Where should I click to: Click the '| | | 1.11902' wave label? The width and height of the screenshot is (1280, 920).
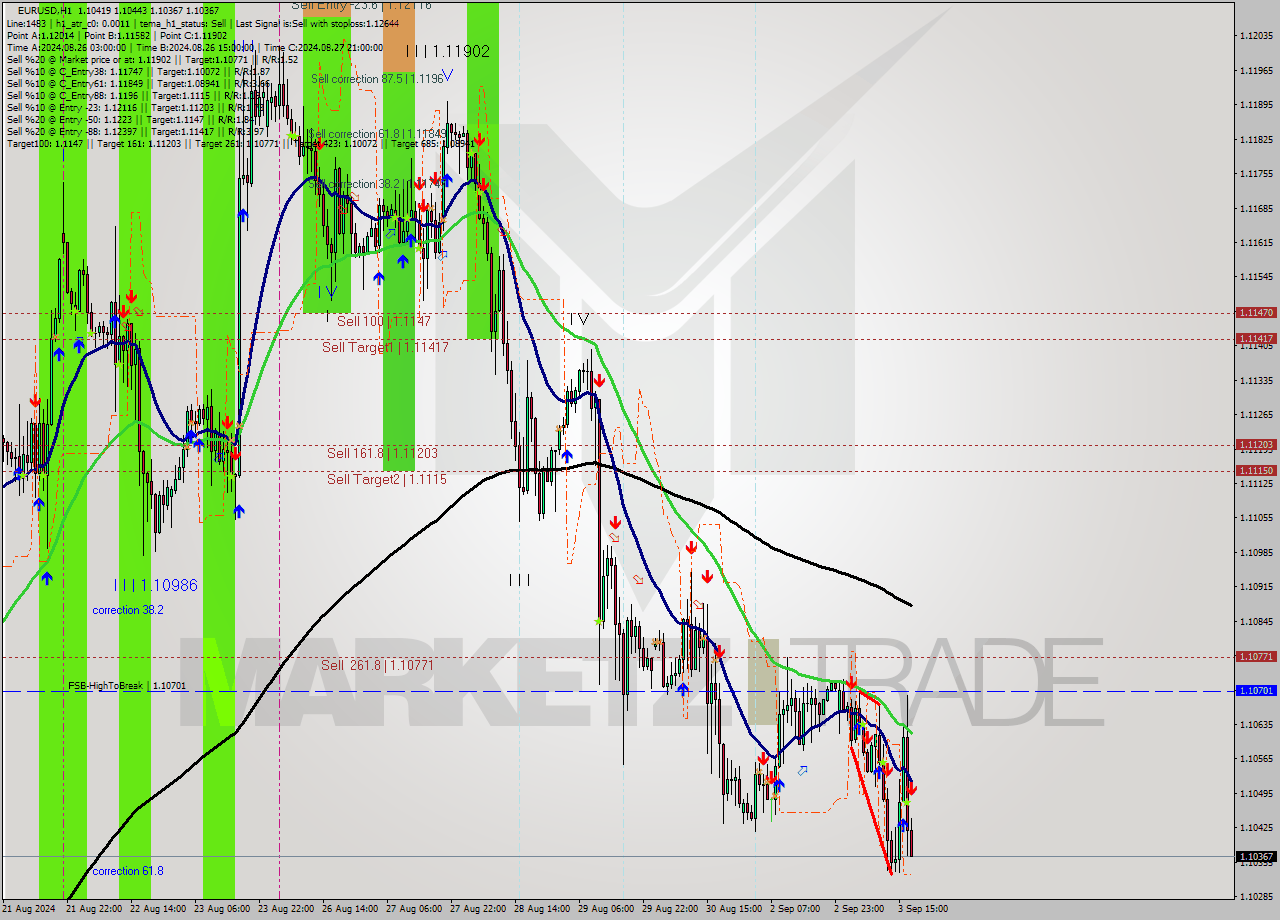[x=447, y=51]
